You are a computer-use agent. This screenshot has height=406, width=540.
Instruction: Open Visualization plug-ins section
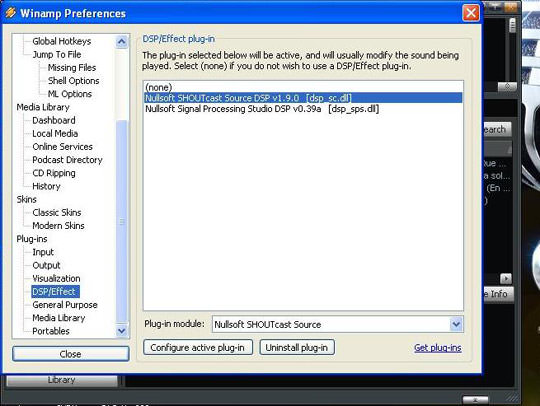click(x=56, y=278)
